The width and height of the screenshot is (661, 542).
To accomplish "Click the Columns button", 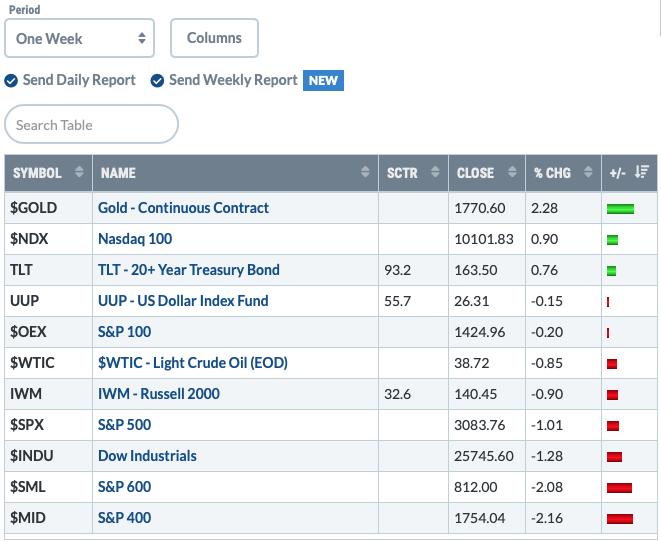I will pos(214,38).
